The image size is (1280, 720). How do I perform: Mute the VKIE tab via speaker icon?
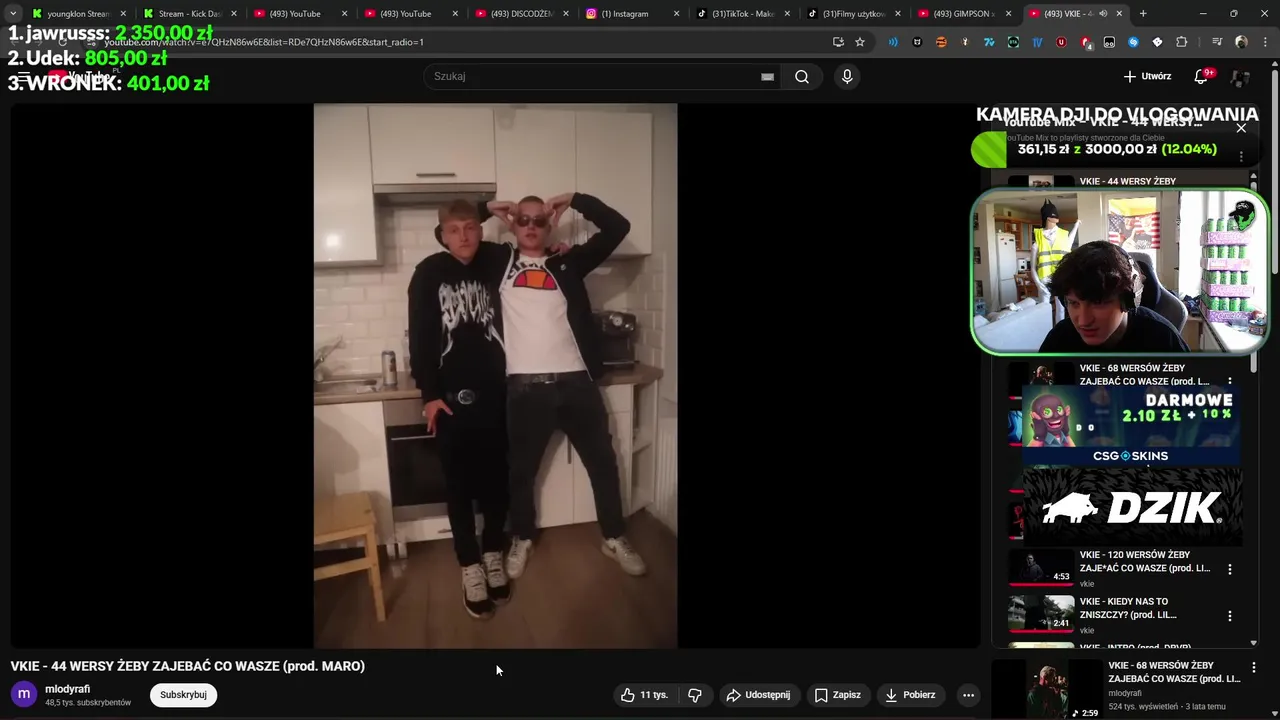pos(1103,13)
